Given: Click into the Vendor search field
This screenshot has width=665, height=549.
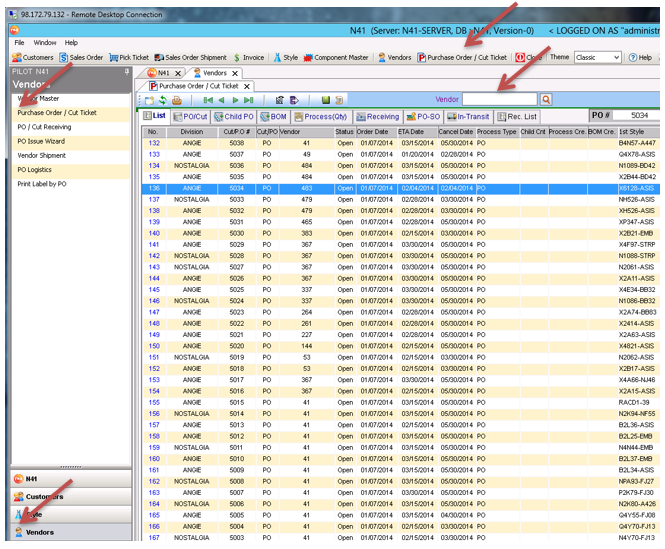Looking at the screenshot, I should click(498, 100).
